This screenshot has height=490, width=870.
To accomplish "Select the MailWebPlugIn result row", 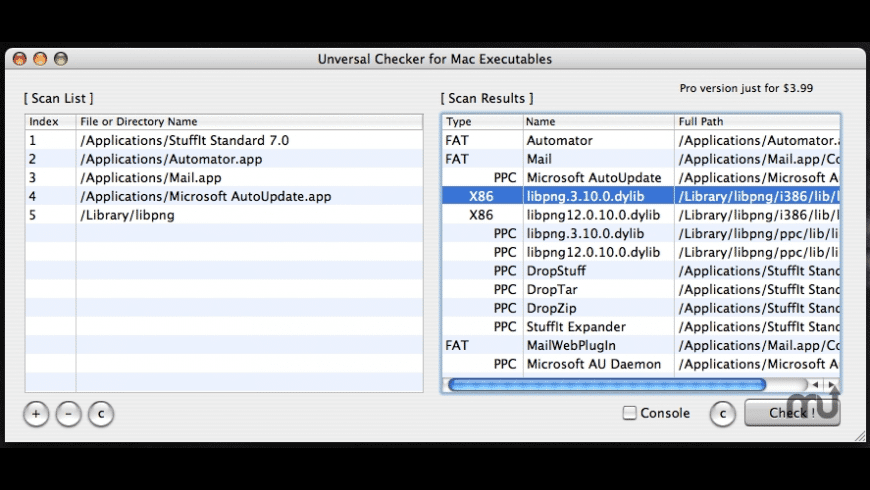I will click(641, 345).
